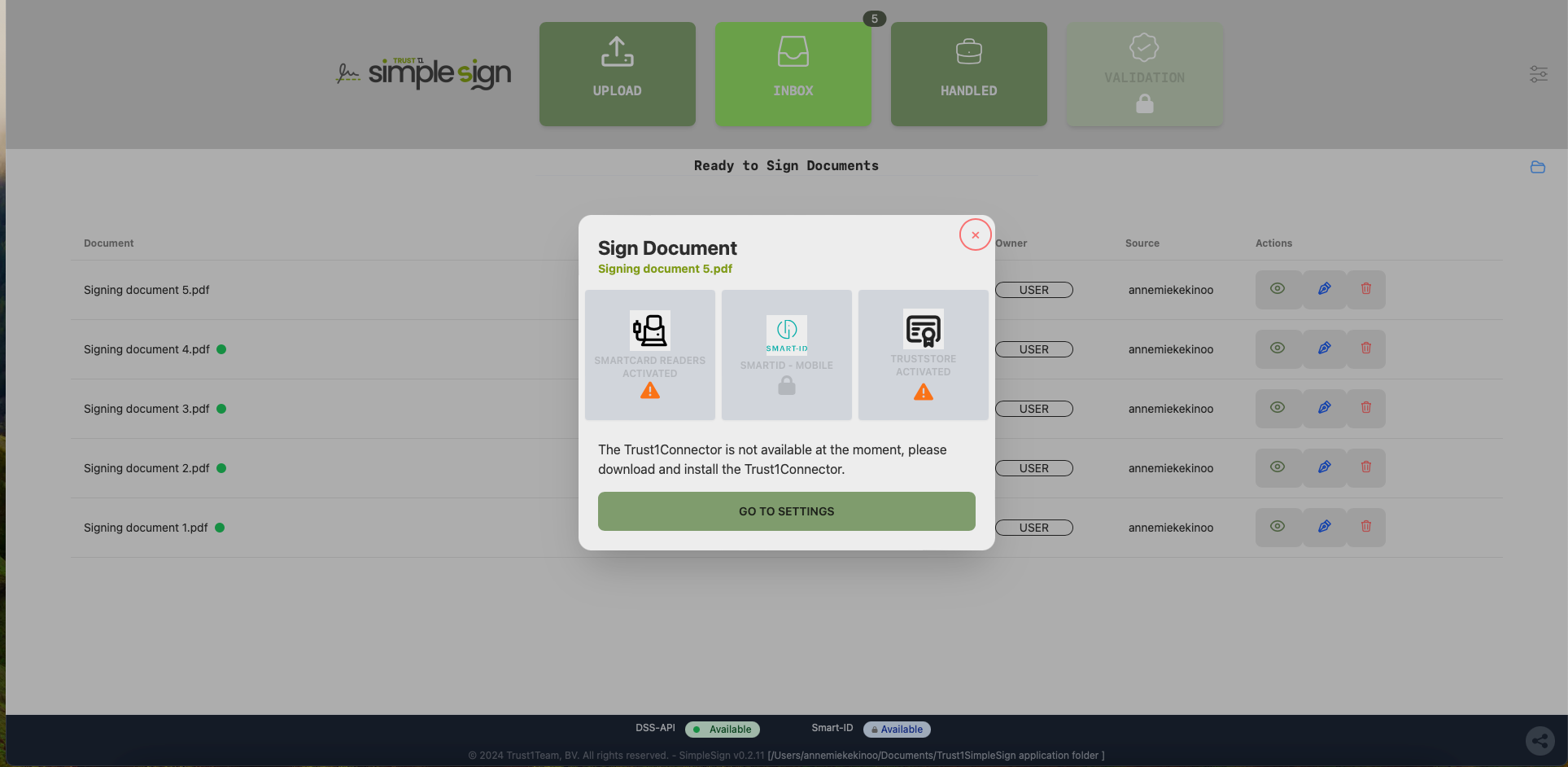Delete Signing document 5.pdf

click(1366, 289)
